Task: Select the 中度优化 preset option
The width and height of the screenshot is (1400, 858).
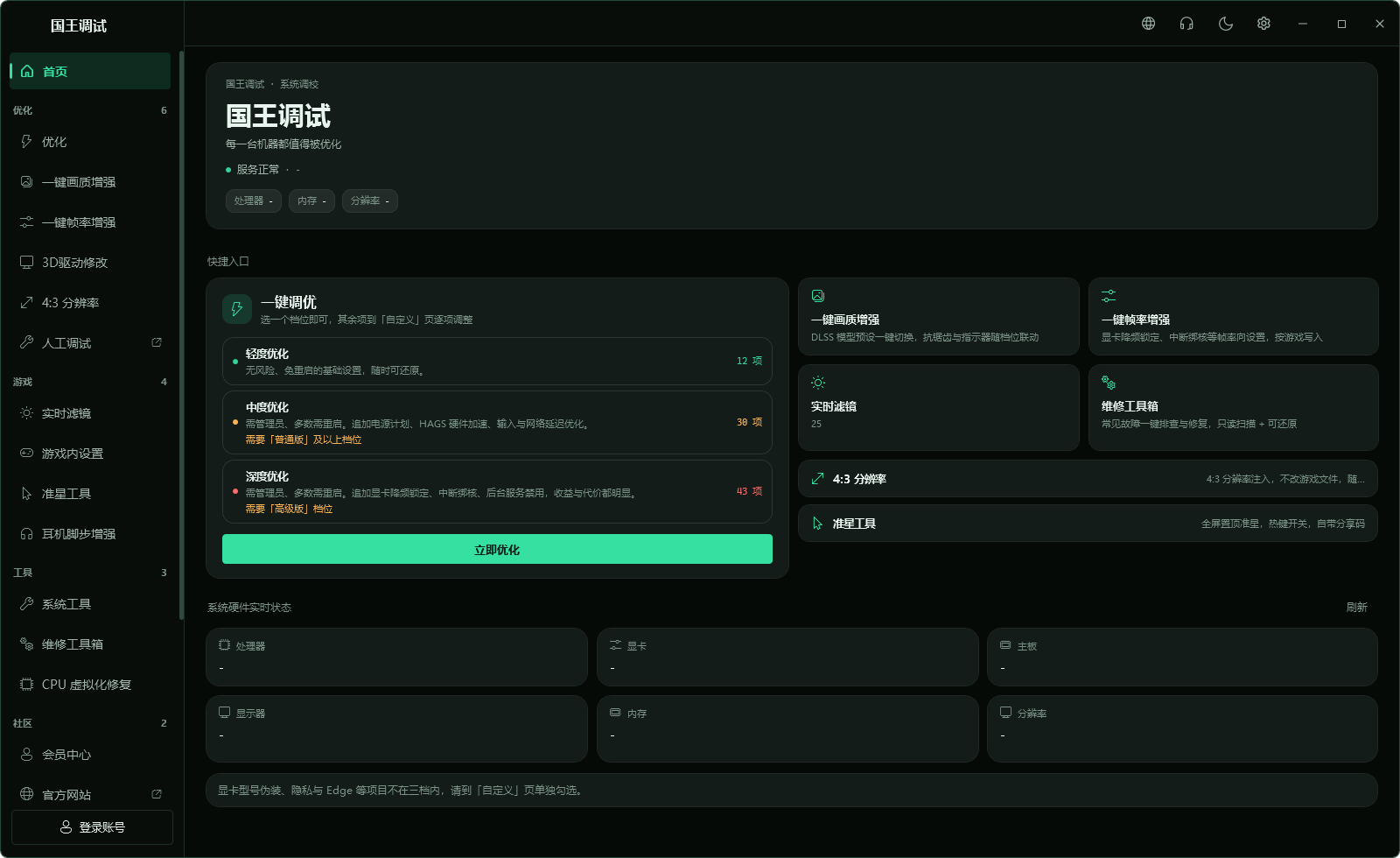Action: coord(497,422)
